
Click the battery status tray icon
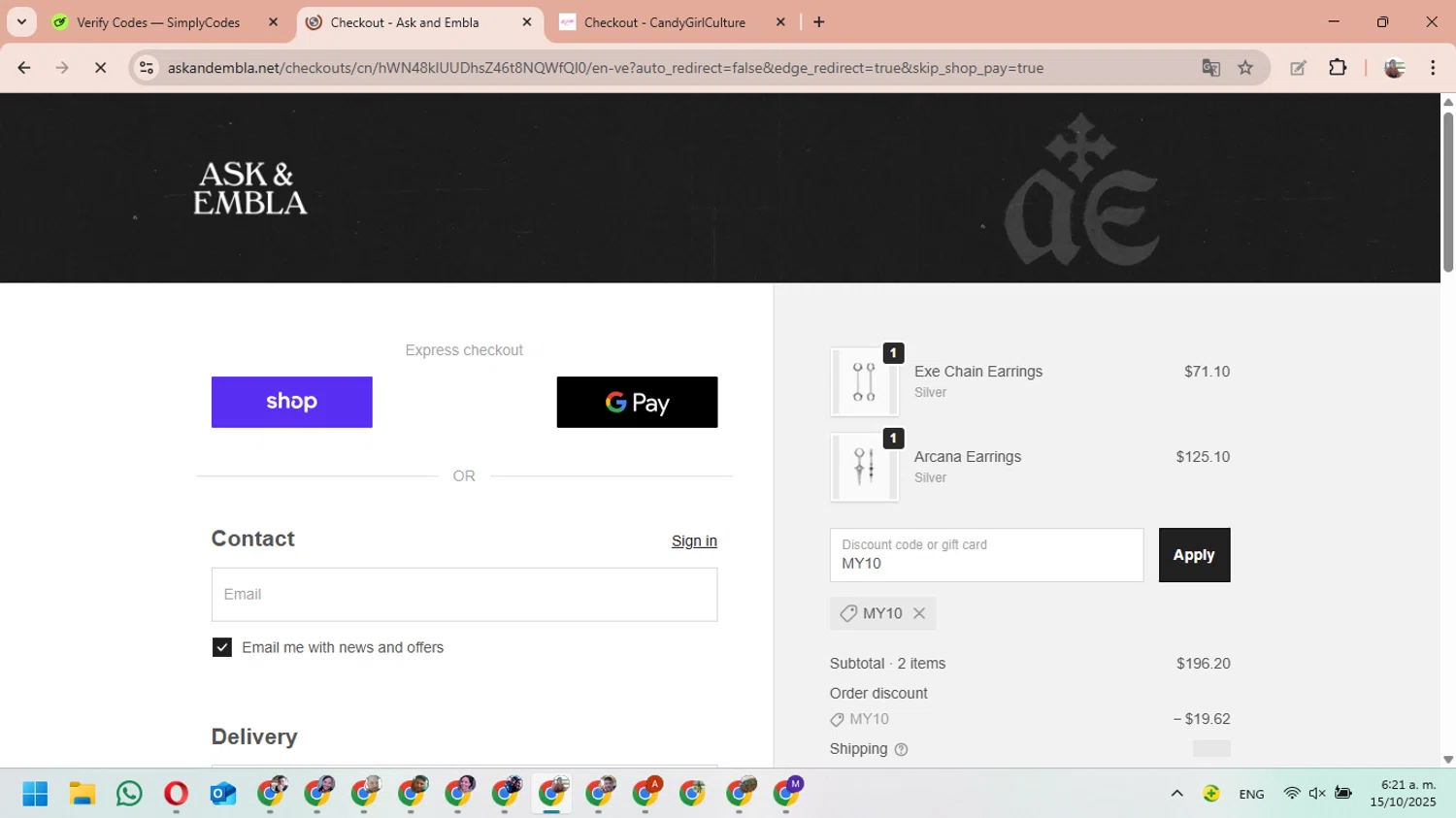[x=1343, y=794]
